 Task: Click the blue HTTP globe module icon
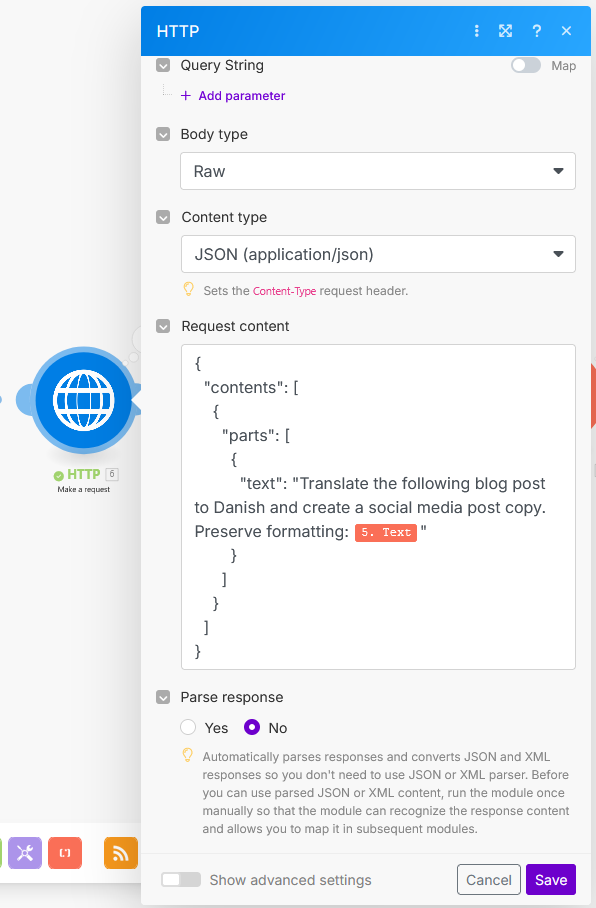point(83,399)
